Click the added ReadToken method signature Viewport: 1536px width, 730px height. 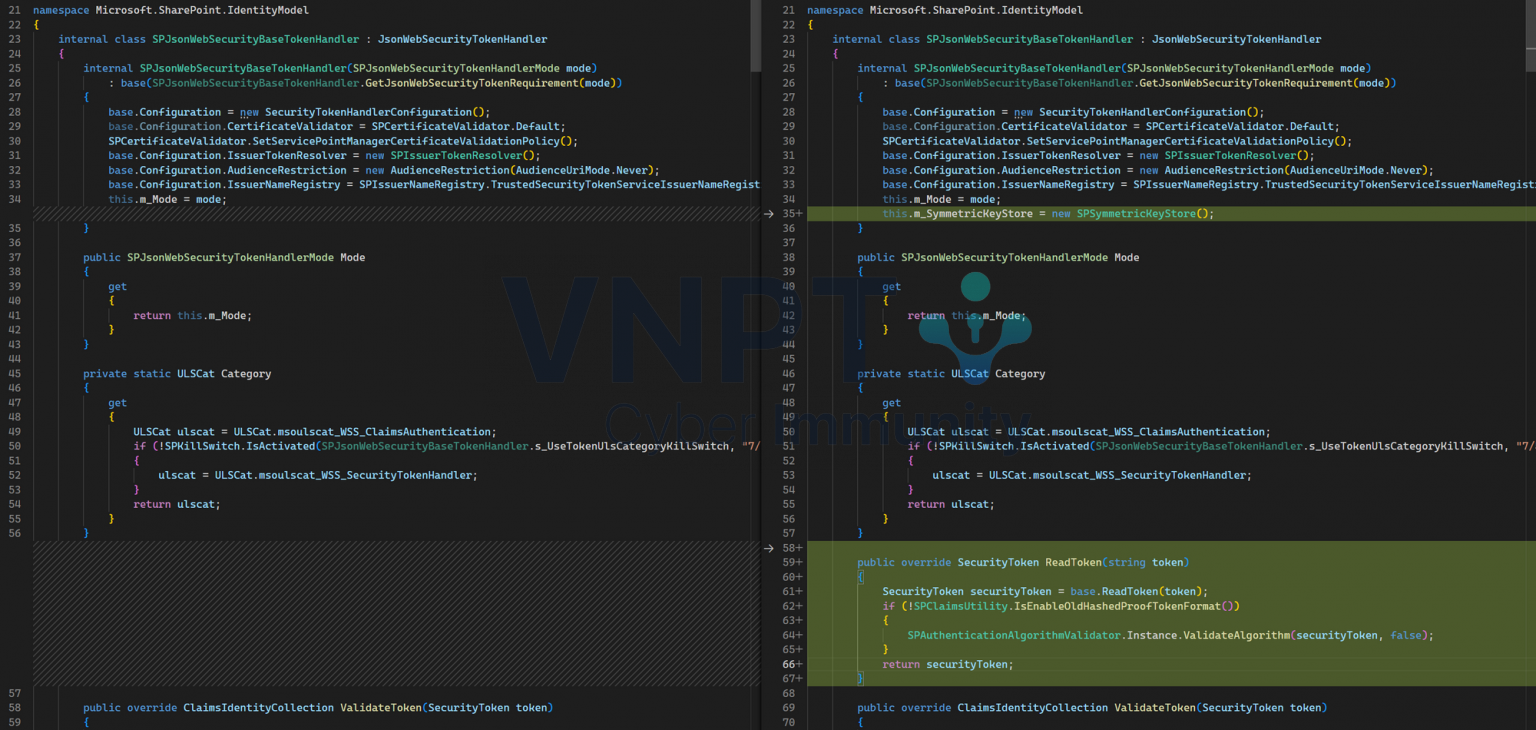point(1023,562)
